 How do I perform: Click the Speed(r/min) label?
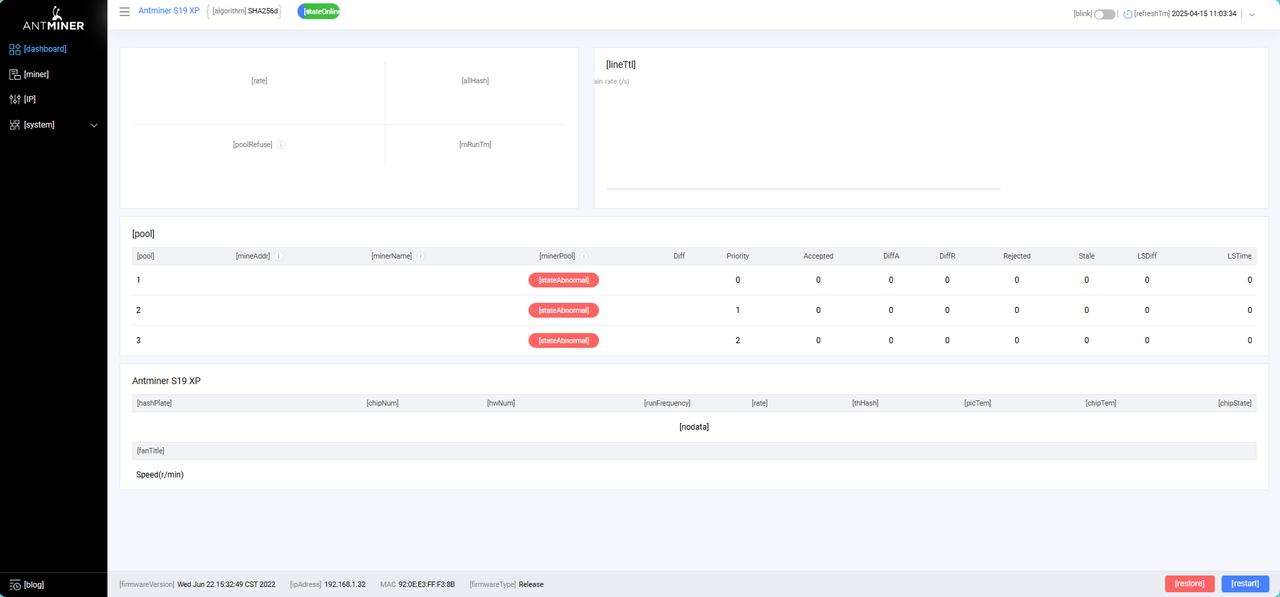160,474
